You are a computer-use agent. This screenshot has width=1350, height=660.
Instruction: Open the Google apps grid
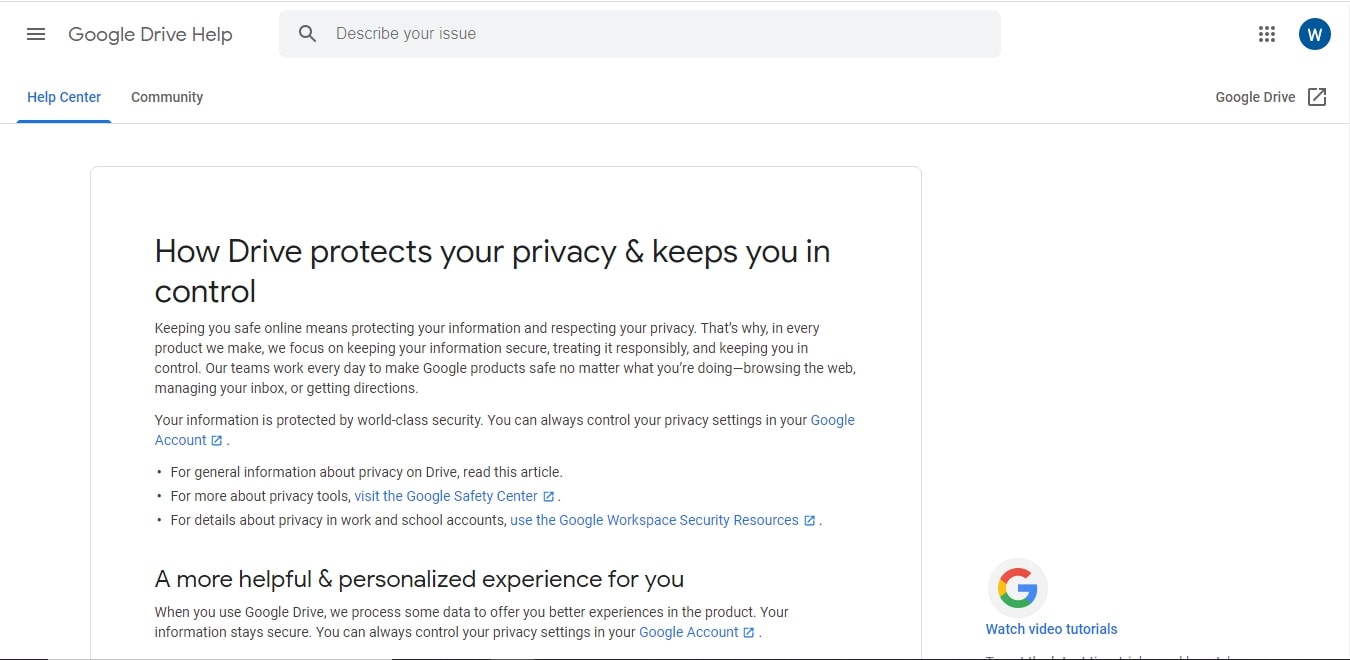pyautogui.click(x=1267, y=33)
